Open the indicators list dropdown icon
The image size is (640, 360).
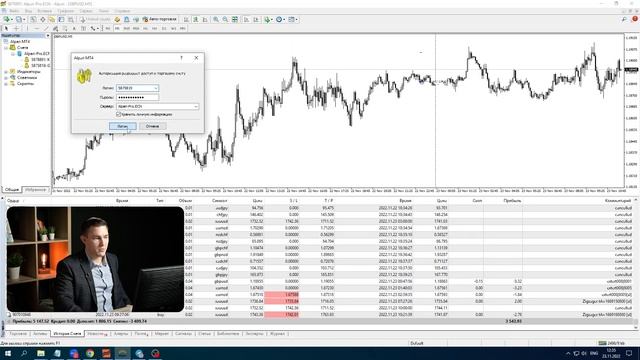(x=269, y=19)
